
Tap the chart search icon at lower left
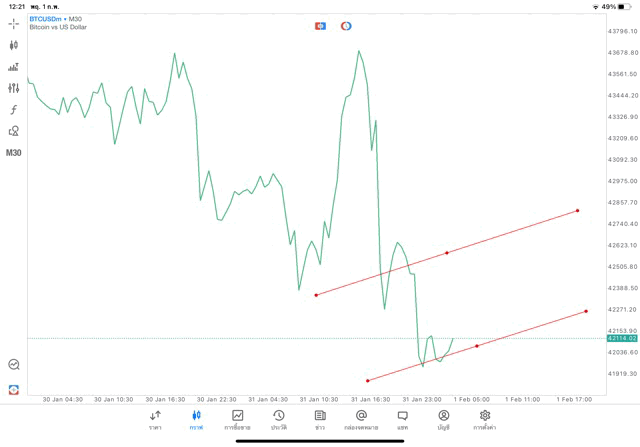pyautogui.click(x=14, y=365)
